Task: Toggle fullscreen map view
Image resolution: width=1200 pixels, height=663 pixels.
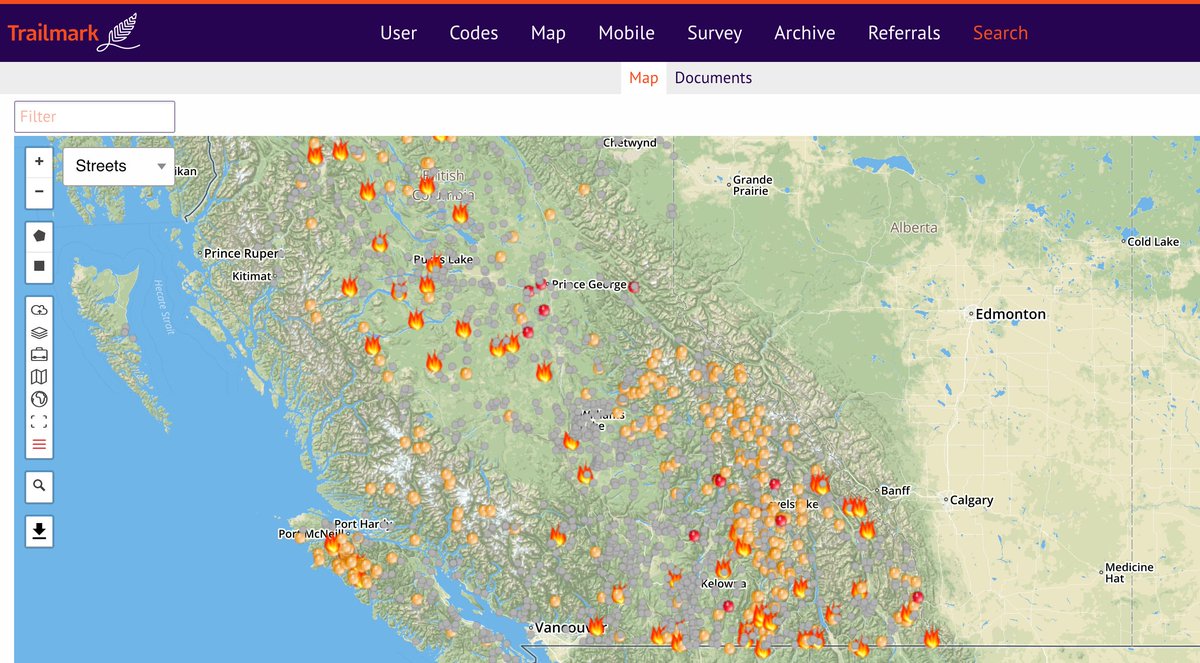Action: pos(39,421)
